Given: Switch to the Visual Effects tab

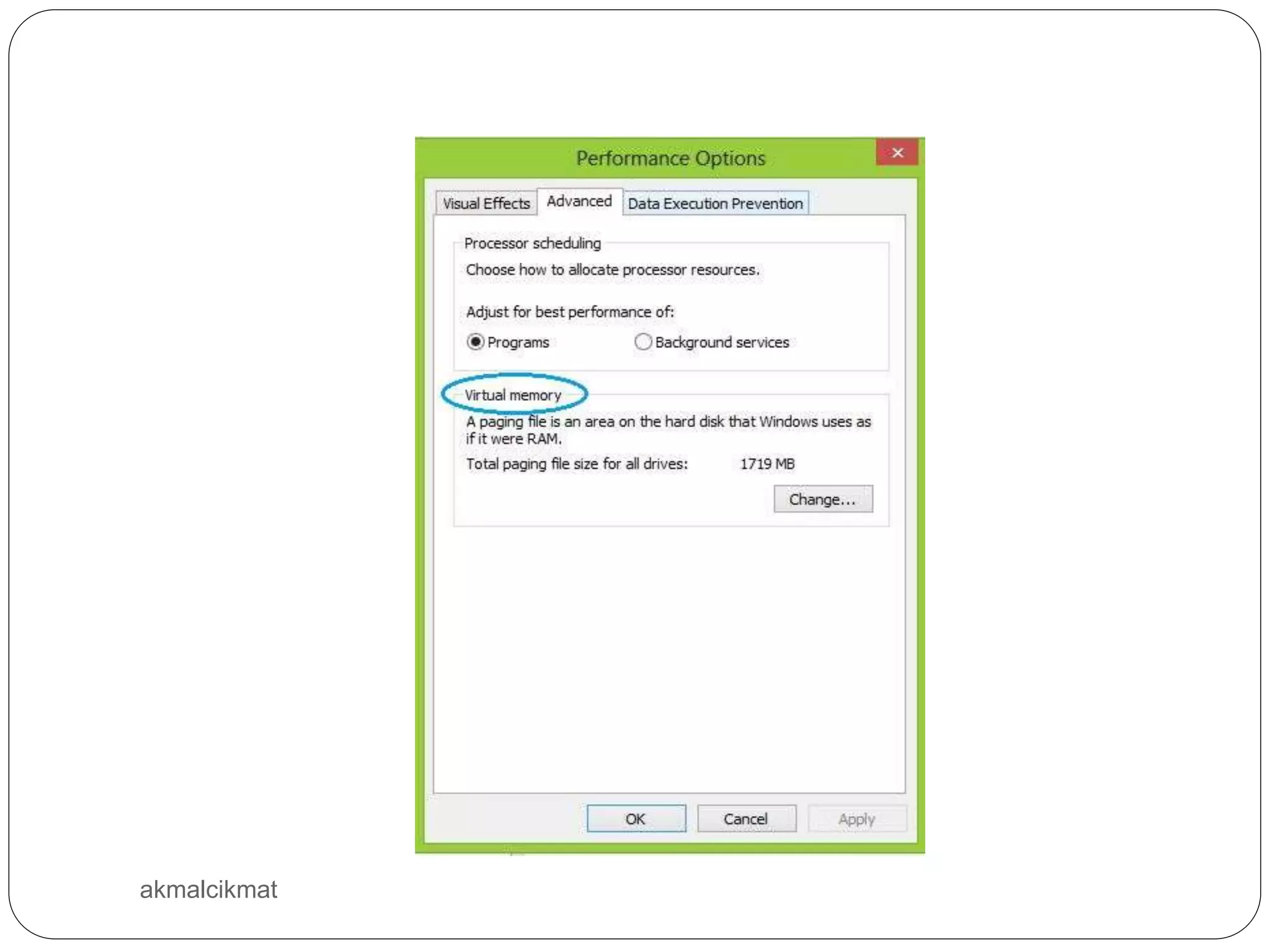Looking at the screenshot, I should 486,203.
